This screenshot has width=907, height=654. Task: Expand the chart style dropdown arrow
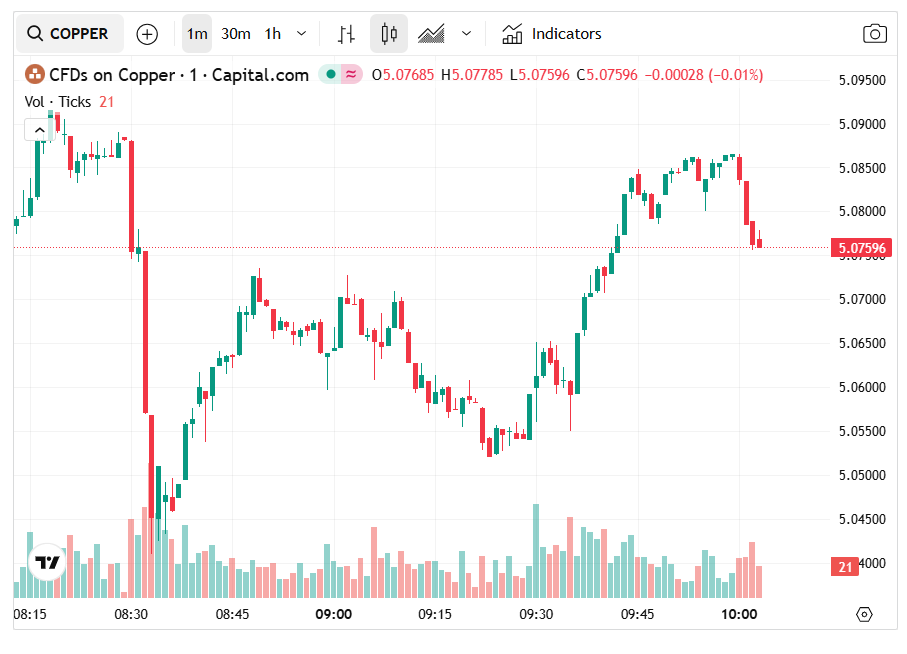pos(466,34)
